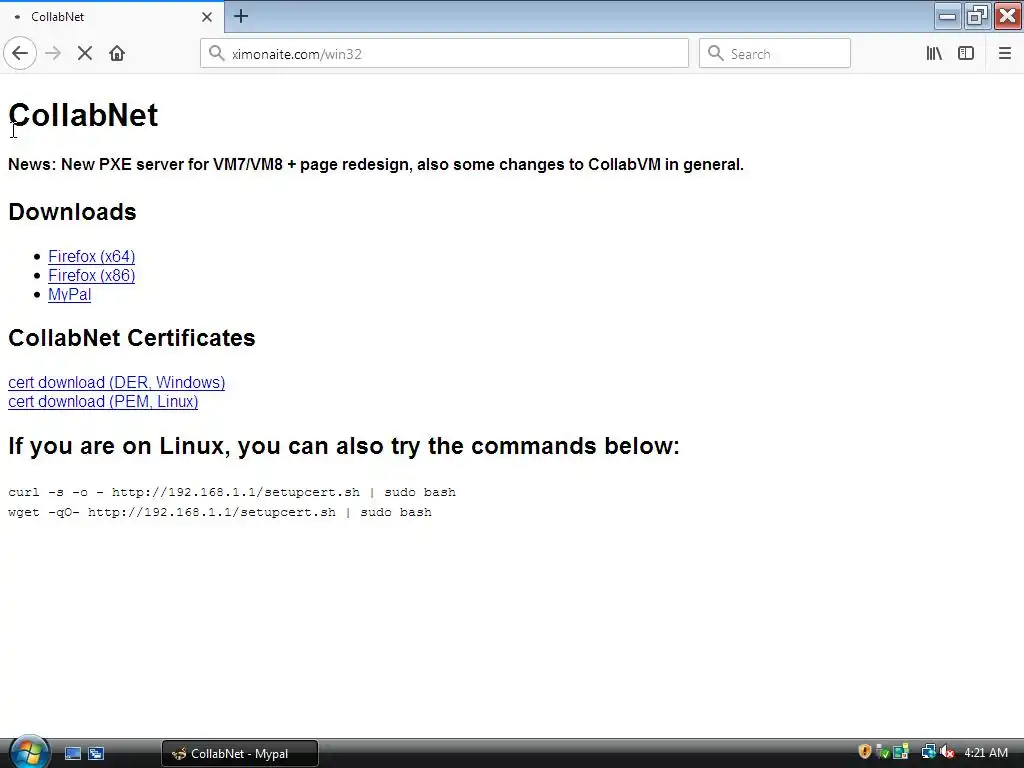
Task: Open the hamburger application menu
Action: (1005, 54)
